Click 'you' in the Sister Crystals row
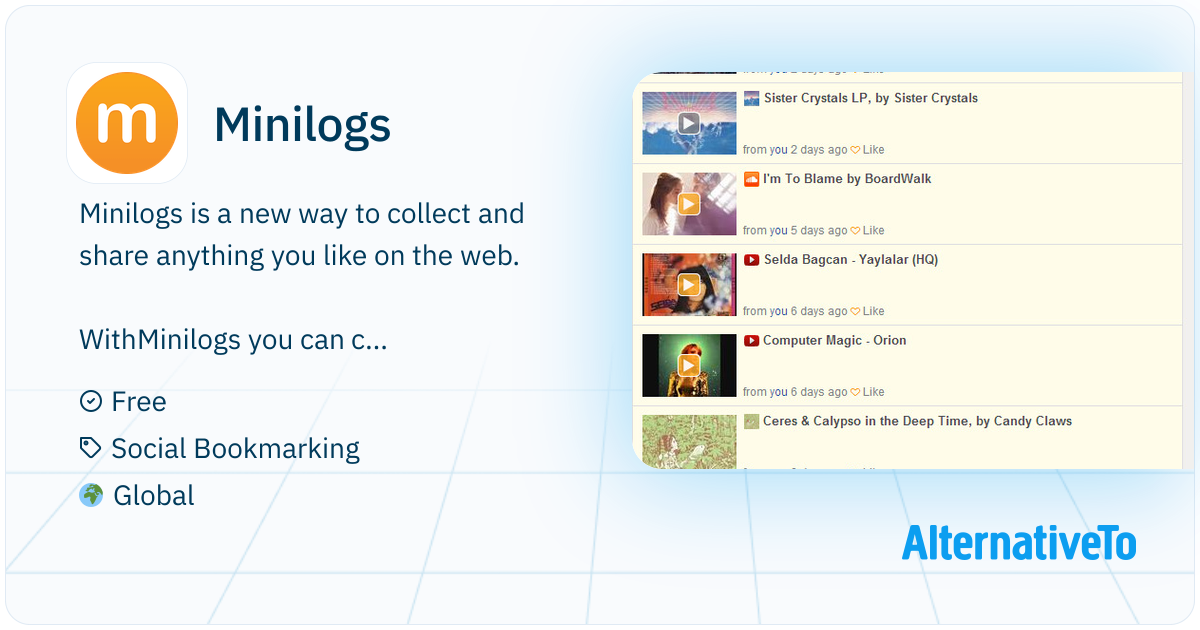This screenshot has height=630, width=1200. 779,150
